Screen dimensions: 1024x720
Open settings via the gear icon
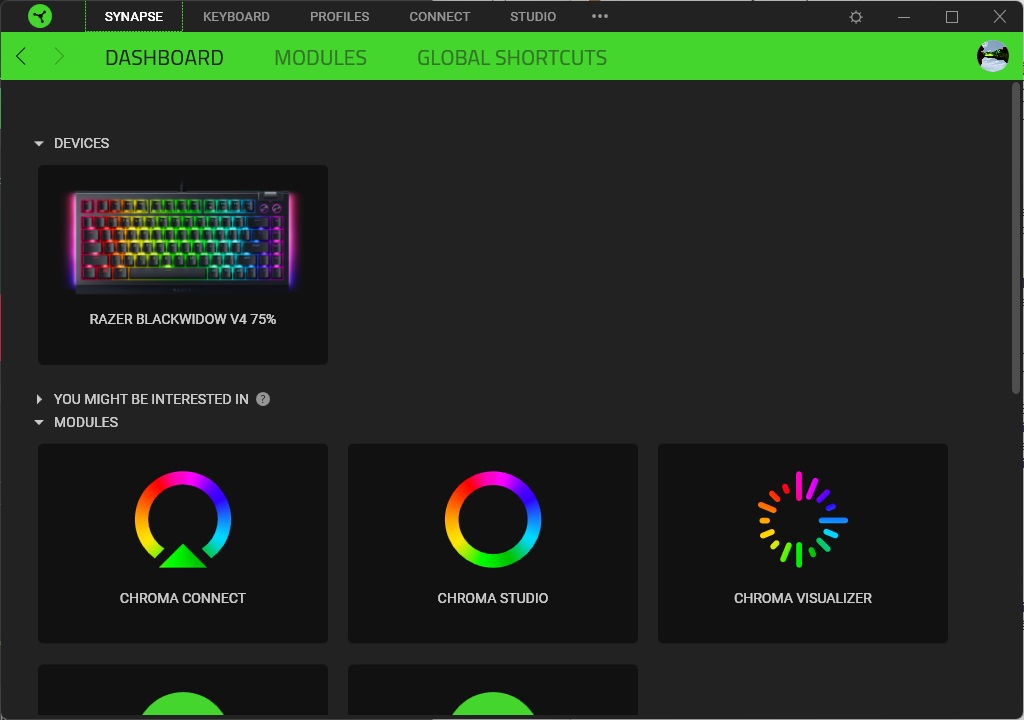coord(856,17)
